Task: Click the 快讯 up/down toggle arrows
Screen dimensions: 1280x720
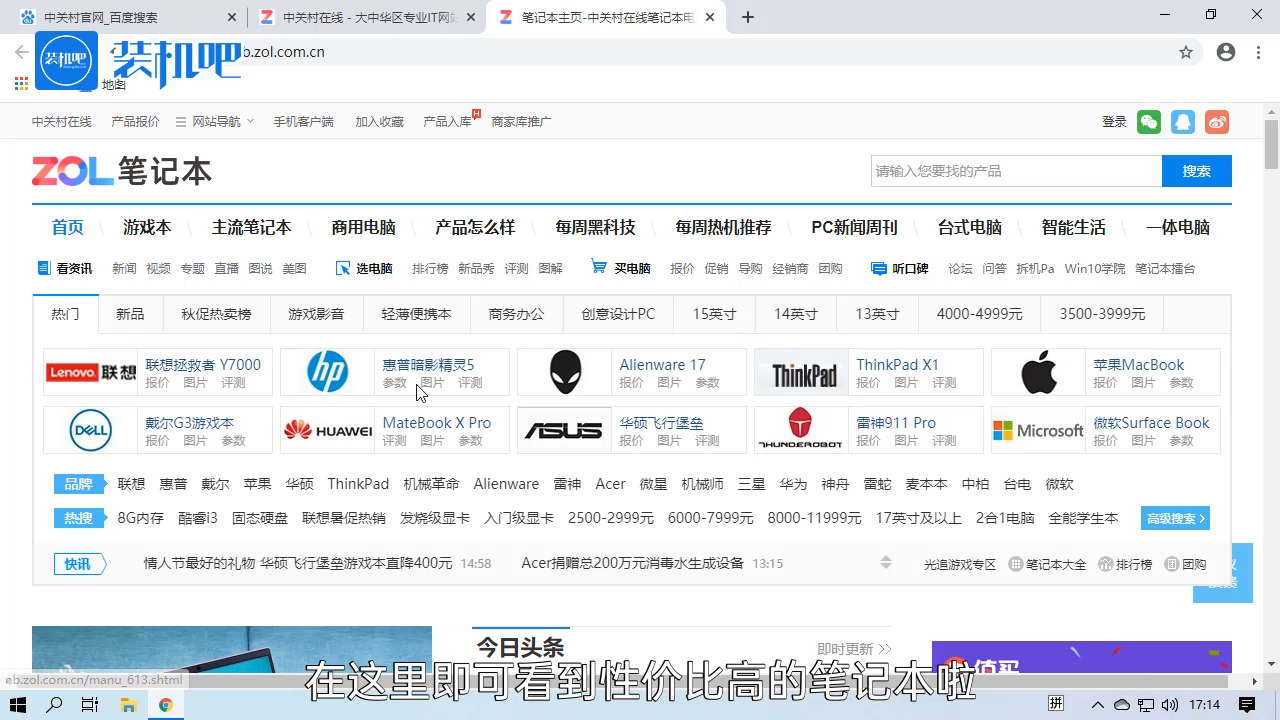Action: (x=886, y=562)
